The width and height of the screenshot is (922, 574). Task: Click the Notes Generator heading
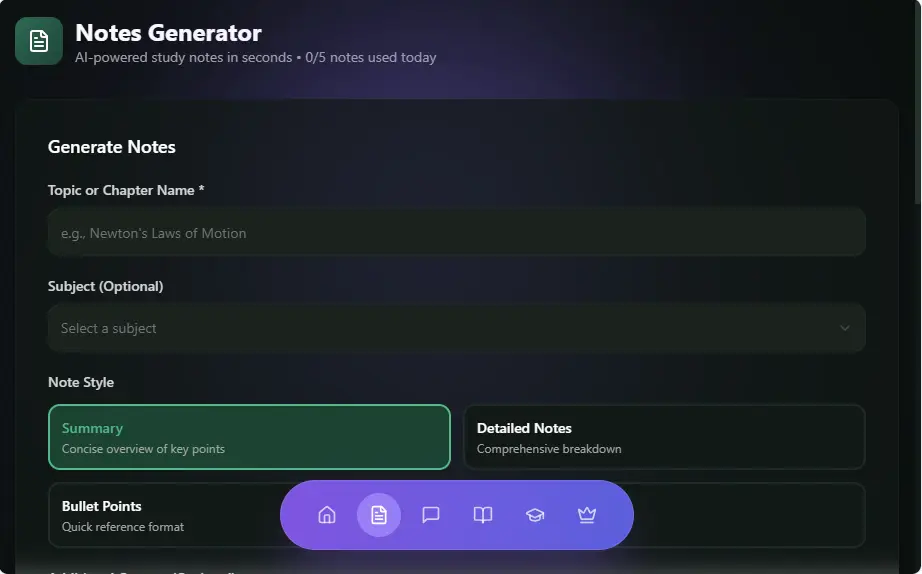pyautogui.click(x=168, y=33)
